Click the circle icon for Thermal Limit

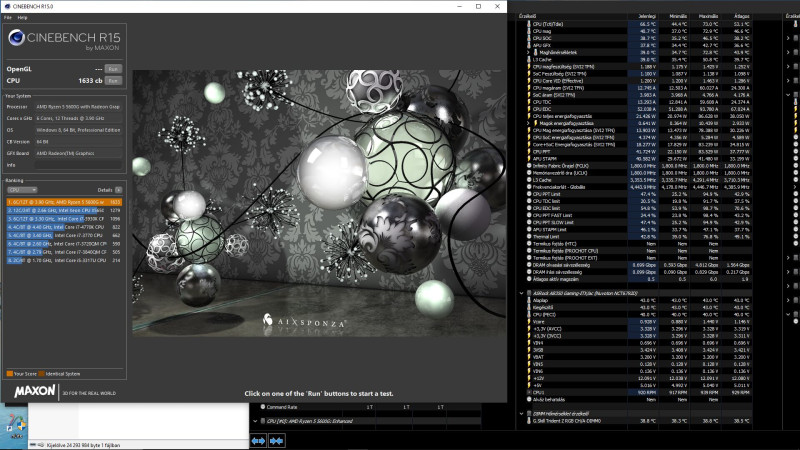point(529,237)
